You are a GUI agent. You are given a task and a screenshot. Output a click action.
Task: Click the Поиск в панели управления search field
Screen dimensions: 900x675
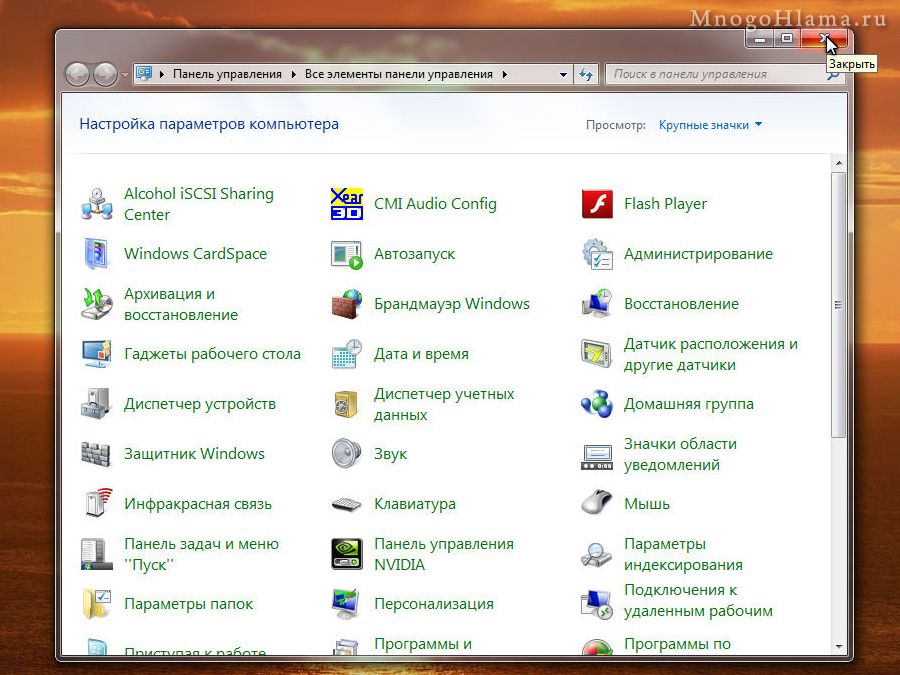click(x=715, y=74)
